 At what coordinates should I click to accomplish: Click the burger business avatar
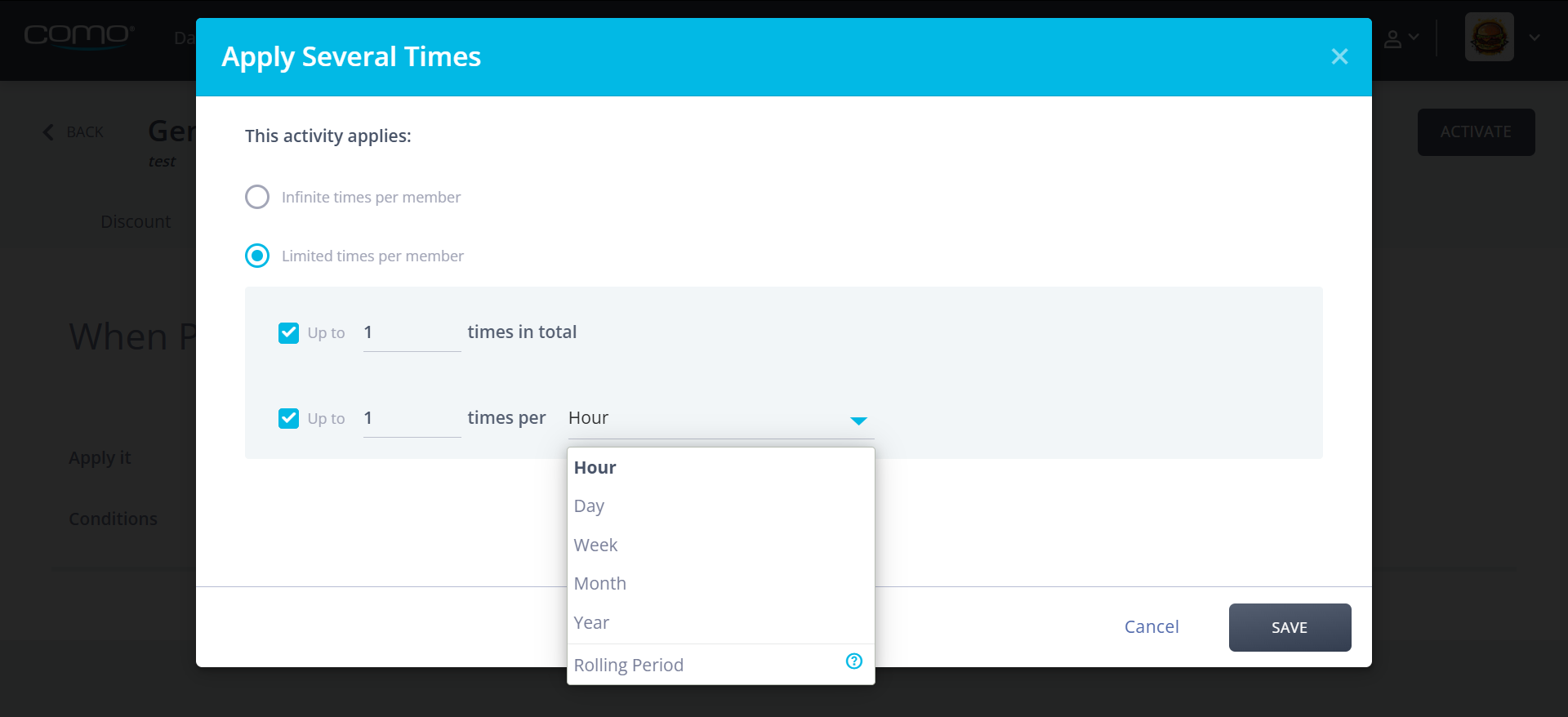(x=1489, y=37)
